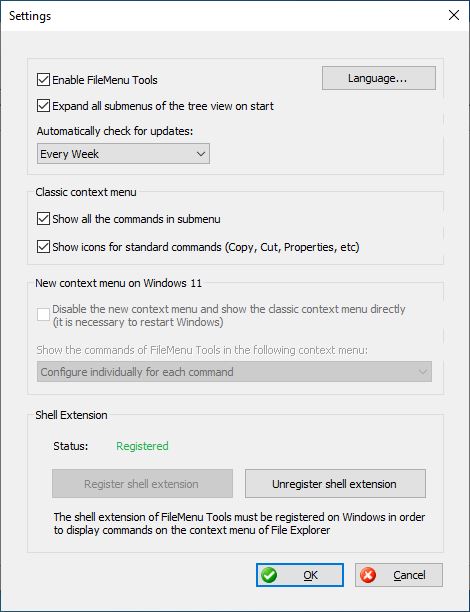
Task: Dismiss changes with the Cancel label
Action: pyautogui.click(x=409, y=575)
